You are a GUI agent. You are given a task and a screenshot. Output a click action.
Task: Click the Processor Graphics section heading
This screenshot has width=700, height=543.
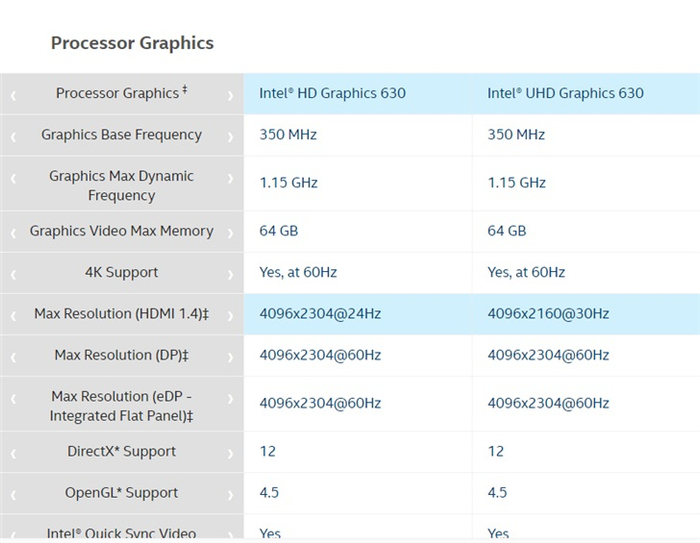coord(132,43)
